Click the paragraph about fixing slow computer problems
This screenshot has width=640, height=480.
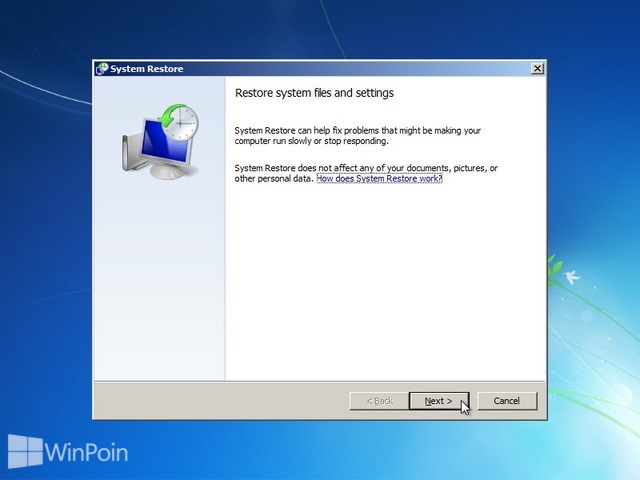pos(358,136)
